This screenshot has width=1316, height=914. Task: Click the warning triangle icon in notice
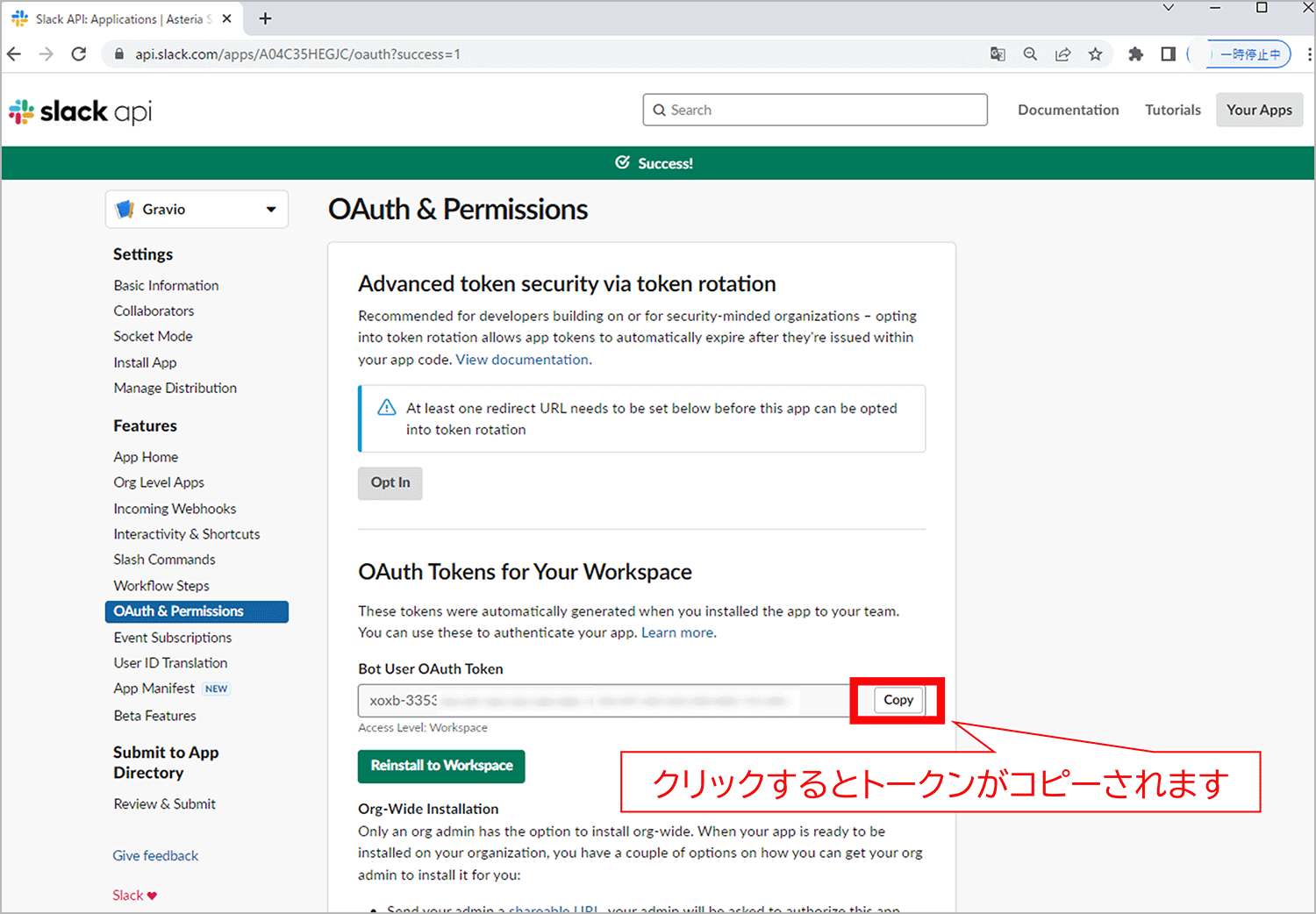click(x=386, y=408)
